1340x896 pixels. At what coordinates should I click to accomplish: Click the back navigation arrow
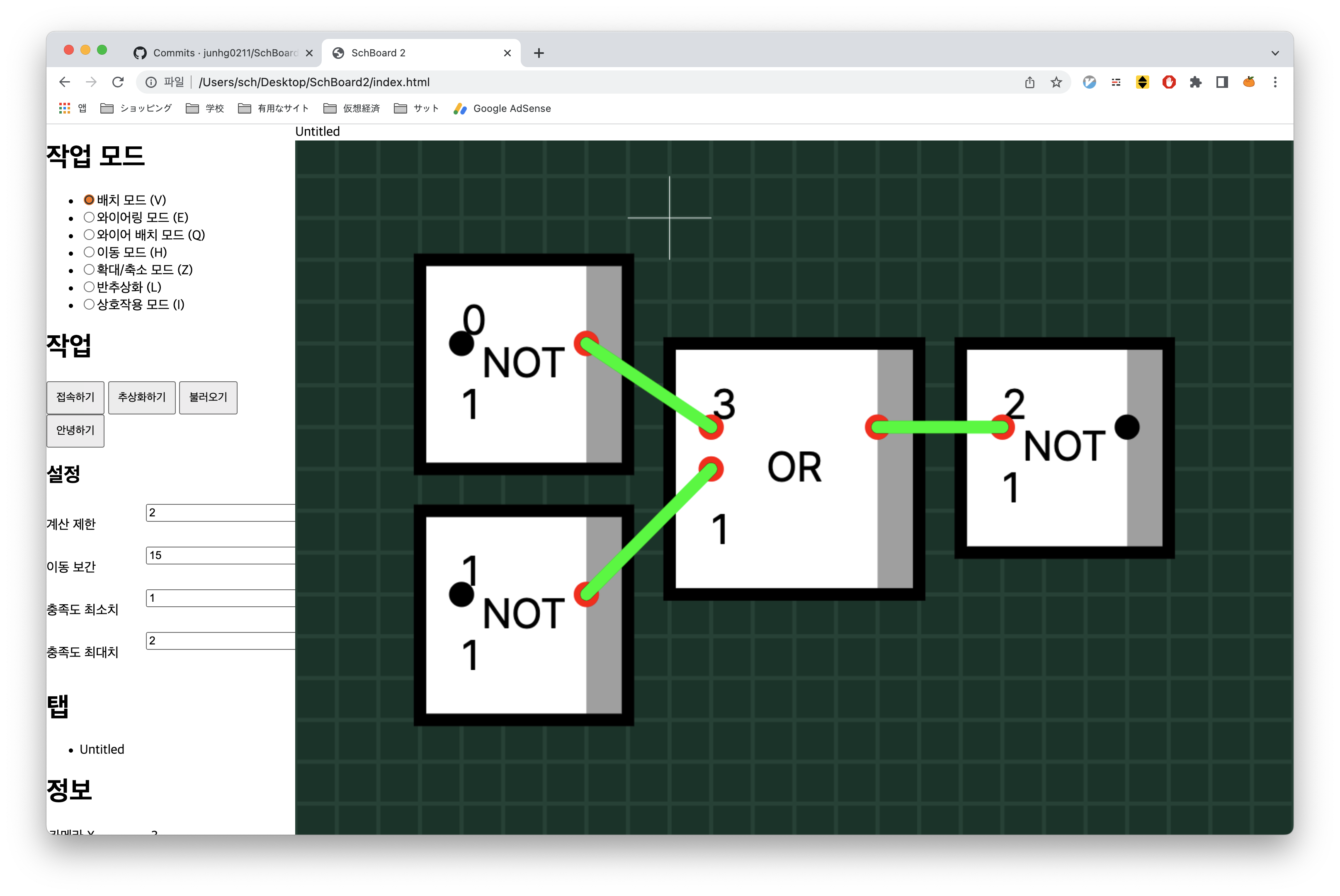[65, 82]
